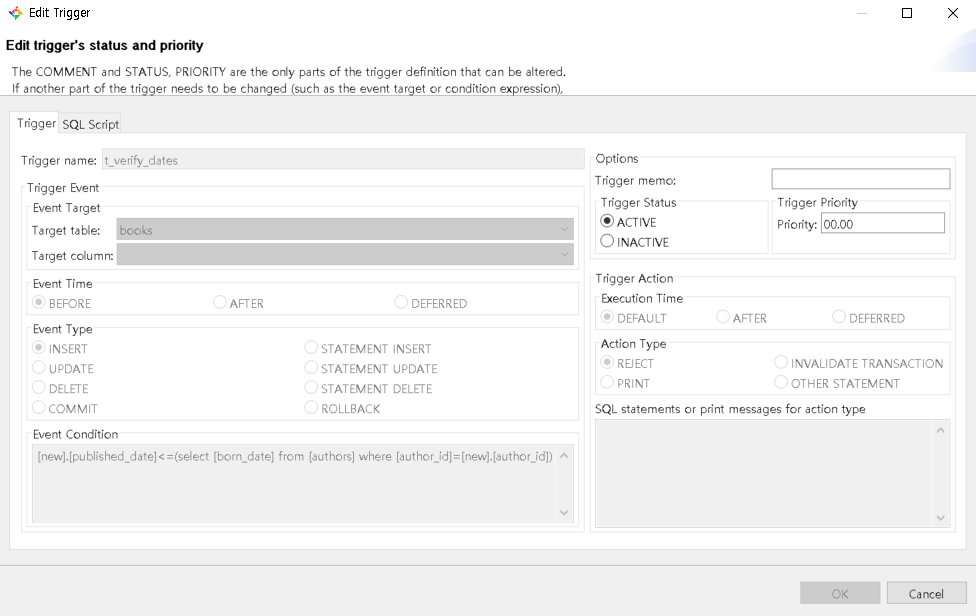The width and height of the screenshot is (976, 616).
Task: Select the UPDATE event type radio button
Action: coord(40,368)
